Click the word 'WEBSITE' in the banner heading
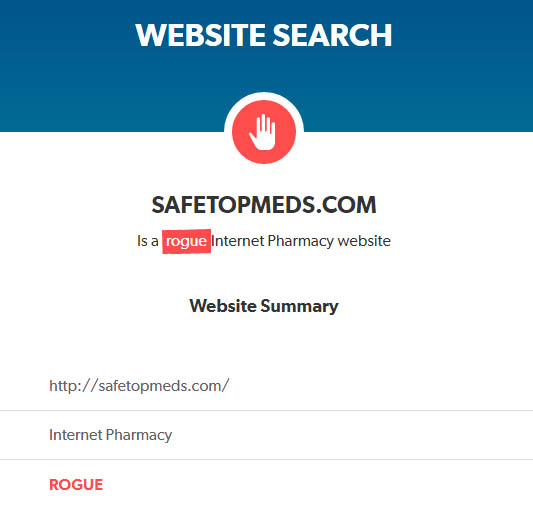The image size is (533, 506). pos(200,35)
